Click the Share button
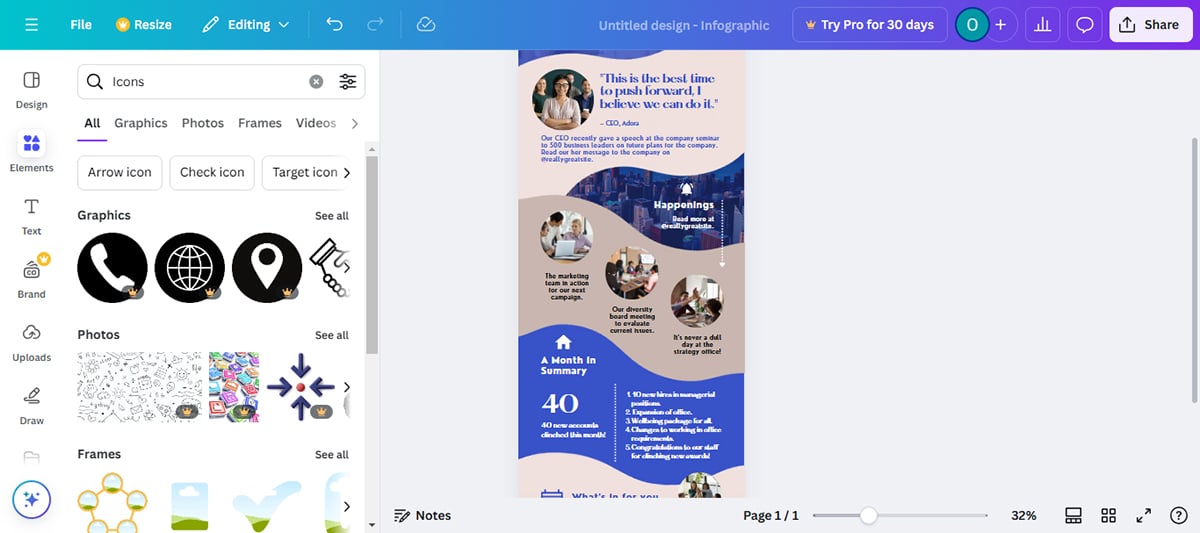The image size is (1200, 533). point(1149,25)
